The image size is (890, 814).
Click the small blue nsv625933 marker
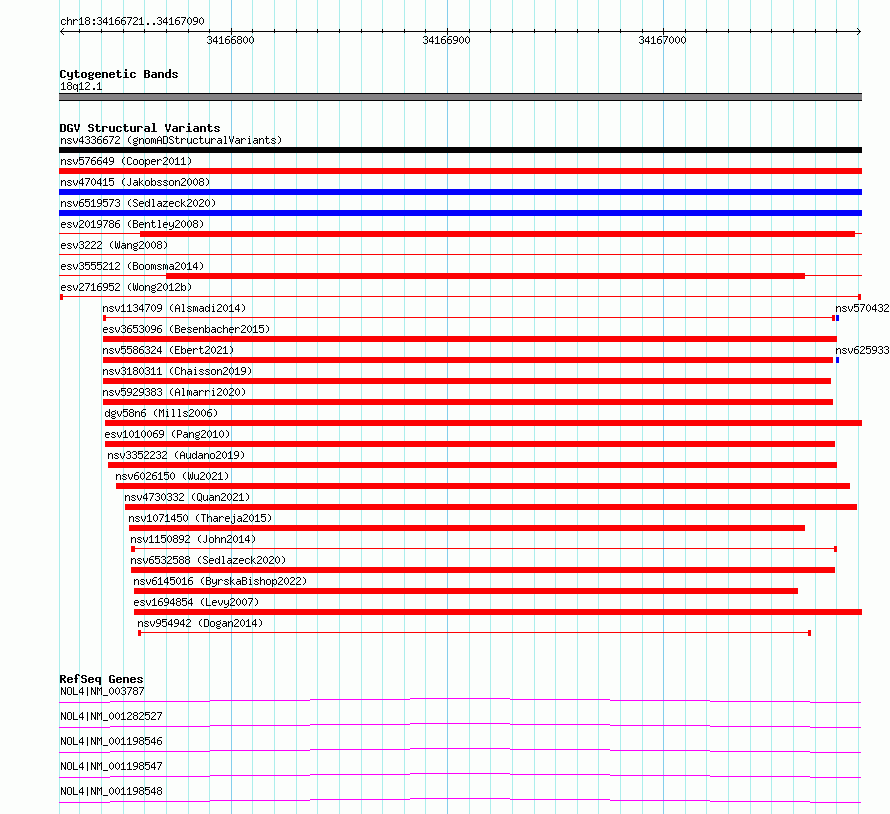837,360
